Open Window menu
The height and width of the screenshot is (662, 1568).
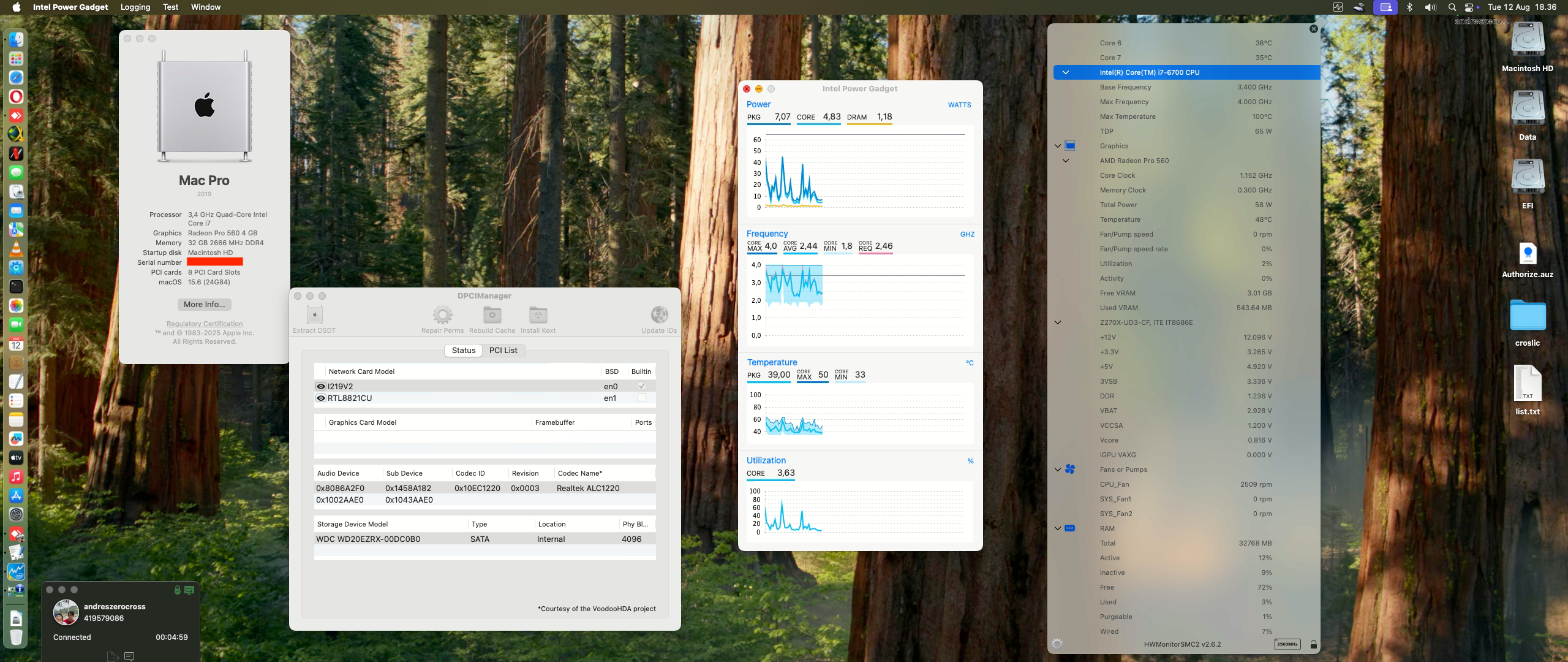(206, 7)
